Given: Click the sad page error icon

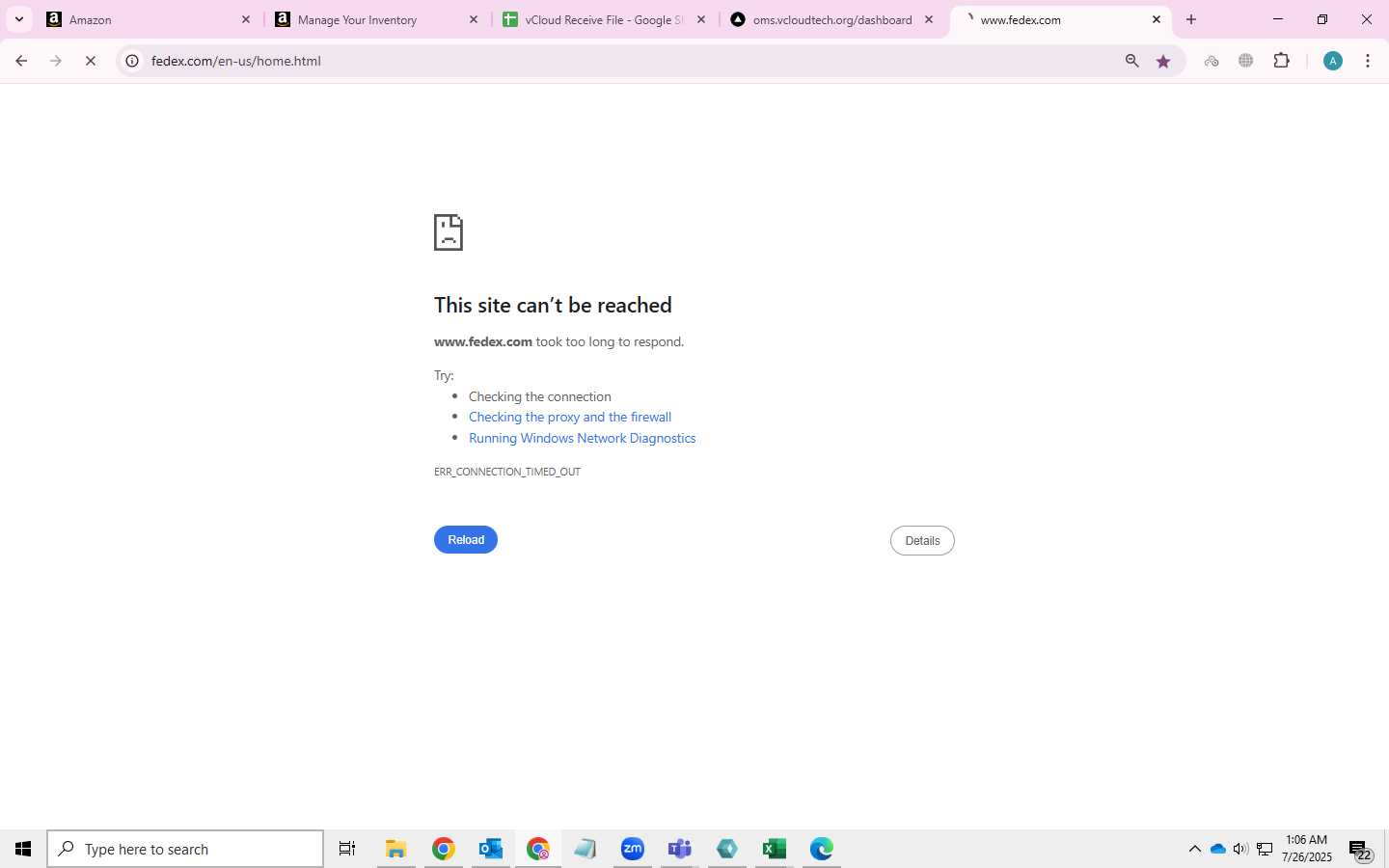Looking at the screenshot, I should 449,232.
